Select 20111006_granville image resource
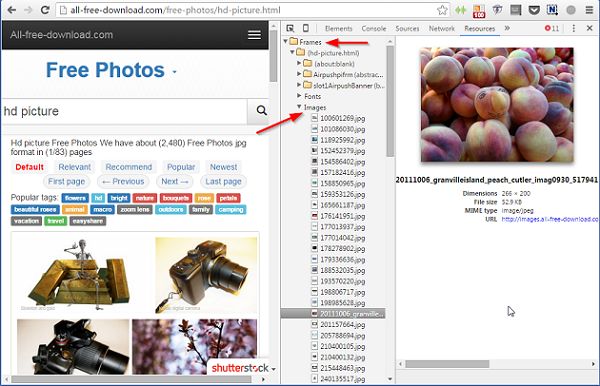 point(333,314)
